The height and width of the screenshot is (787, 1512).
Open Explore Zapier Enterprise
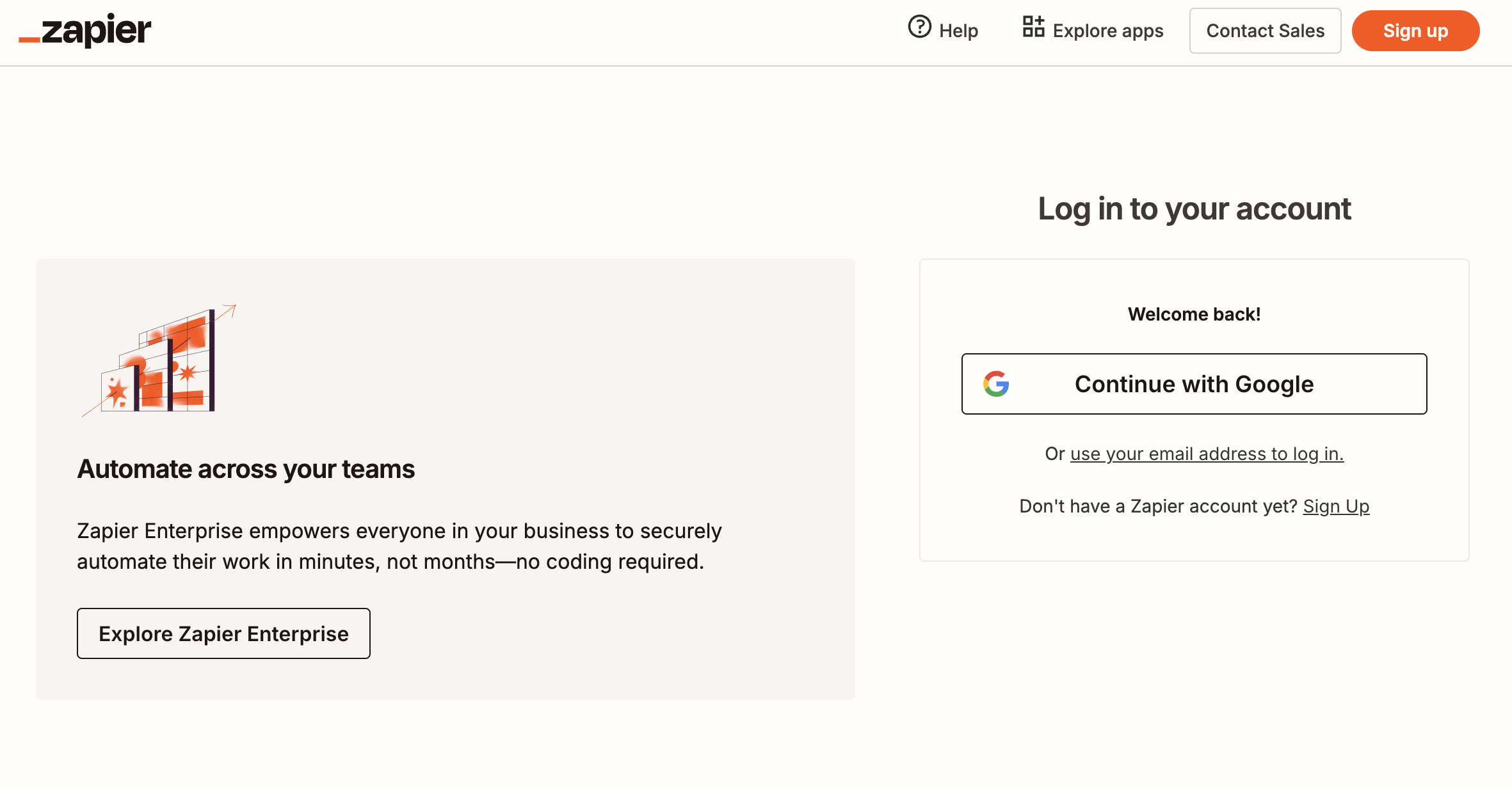point(223,633)
